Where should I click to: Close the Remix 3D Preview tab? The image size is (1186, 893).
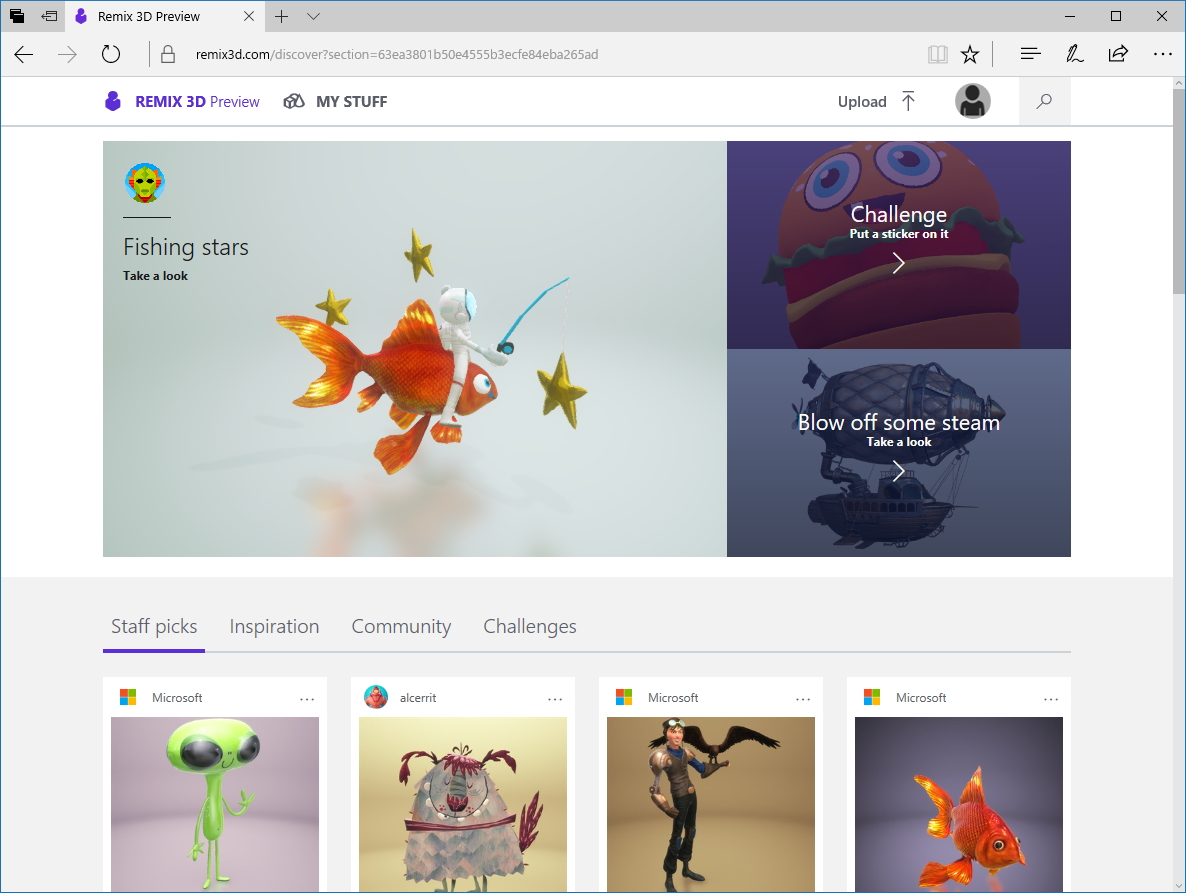pyautogui.click(x=249, y=16)
